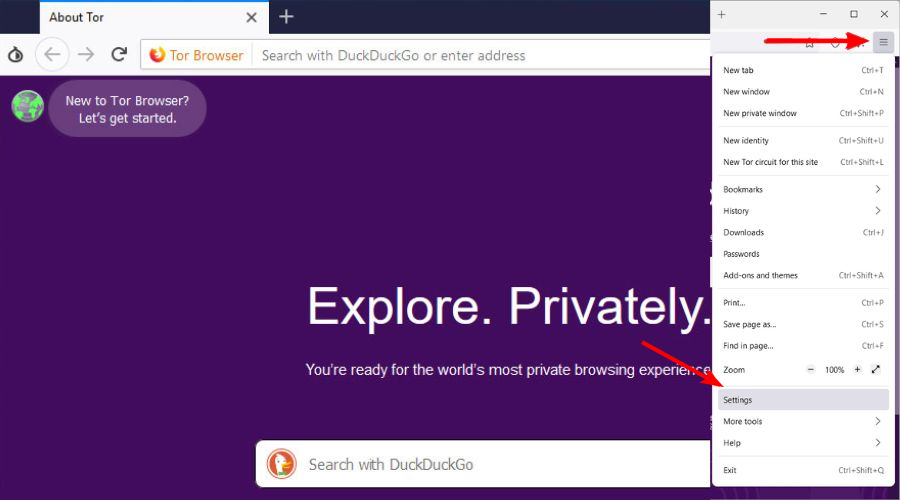Toggle full screen icon next to zoom
This screenshot has width=900, height=500.
click(875, 370)
